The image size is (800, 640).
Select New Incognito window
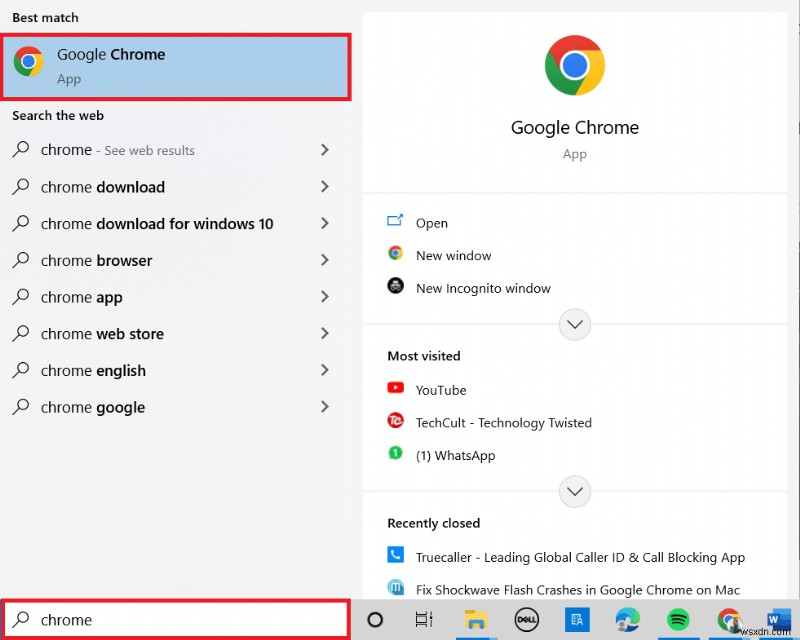[x=483, y=288]
